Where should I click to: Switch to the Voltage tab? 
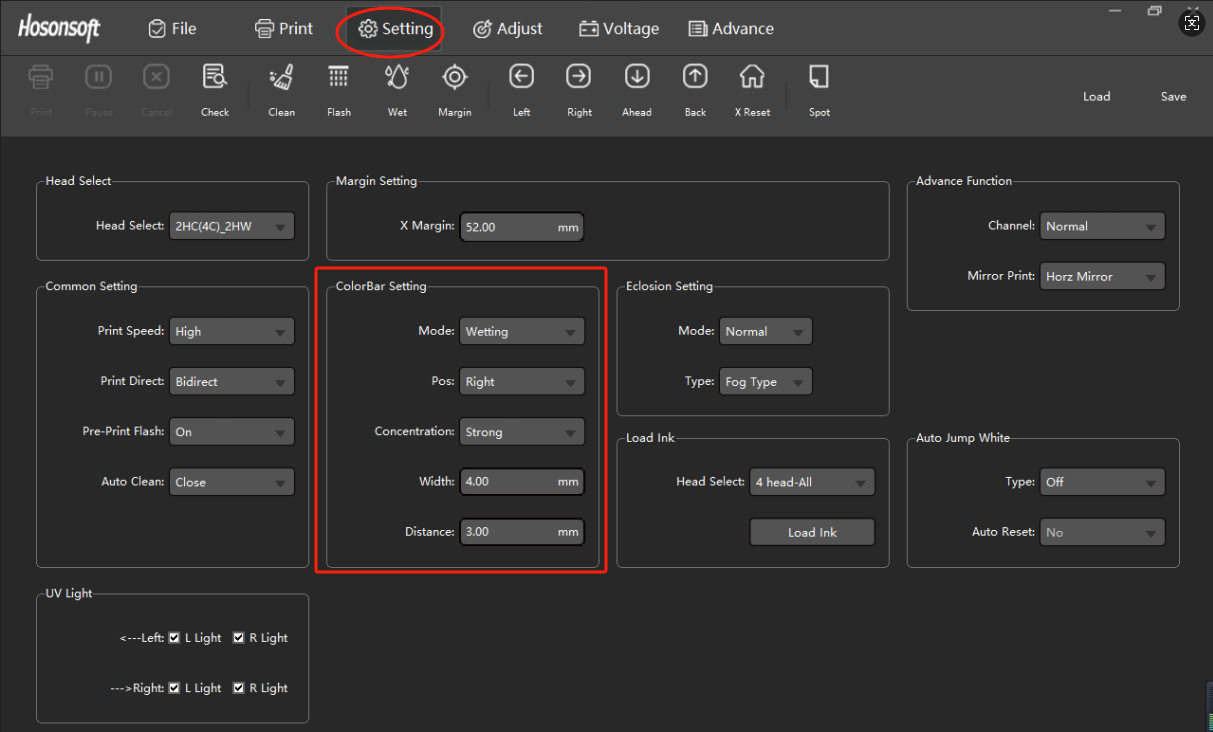pyautogui.click(x=619, y=29)
